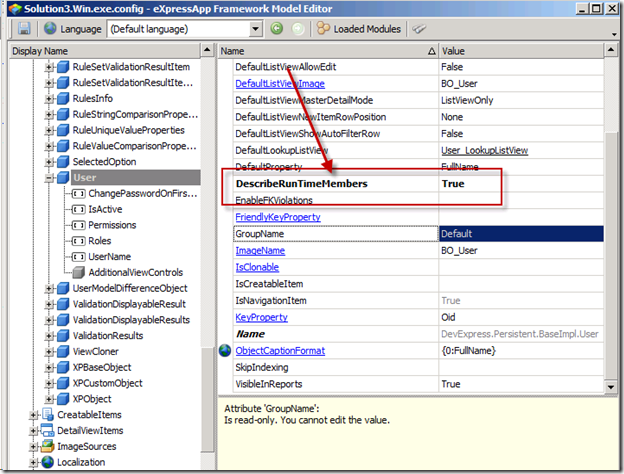Click the Default language combo box field
This screenshot has width=624, height=474.
click(x=184, y=29)
